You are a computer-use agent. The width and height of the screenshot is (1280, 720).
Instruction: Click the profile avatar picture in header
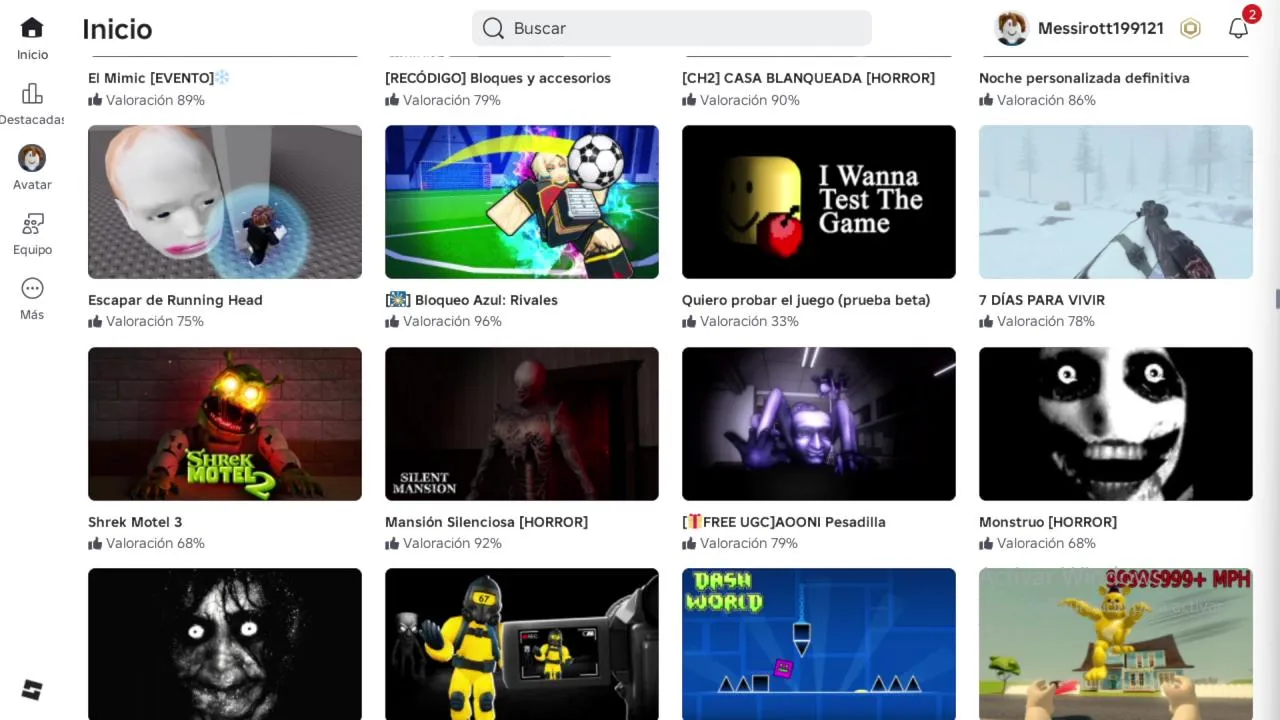[x=1012, y=28]
